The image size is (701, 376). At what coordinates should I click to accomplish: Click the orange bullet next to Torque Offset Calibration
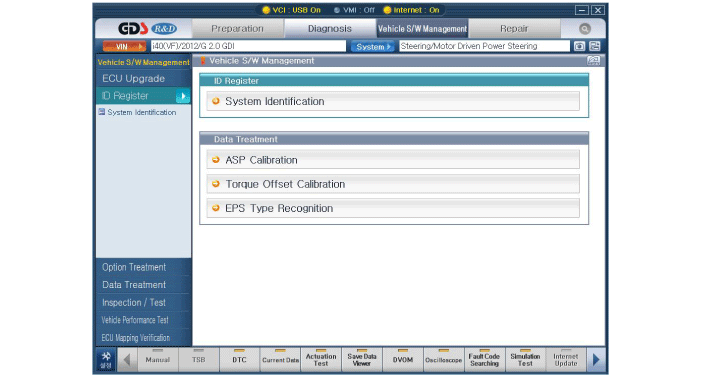[215, 184]
